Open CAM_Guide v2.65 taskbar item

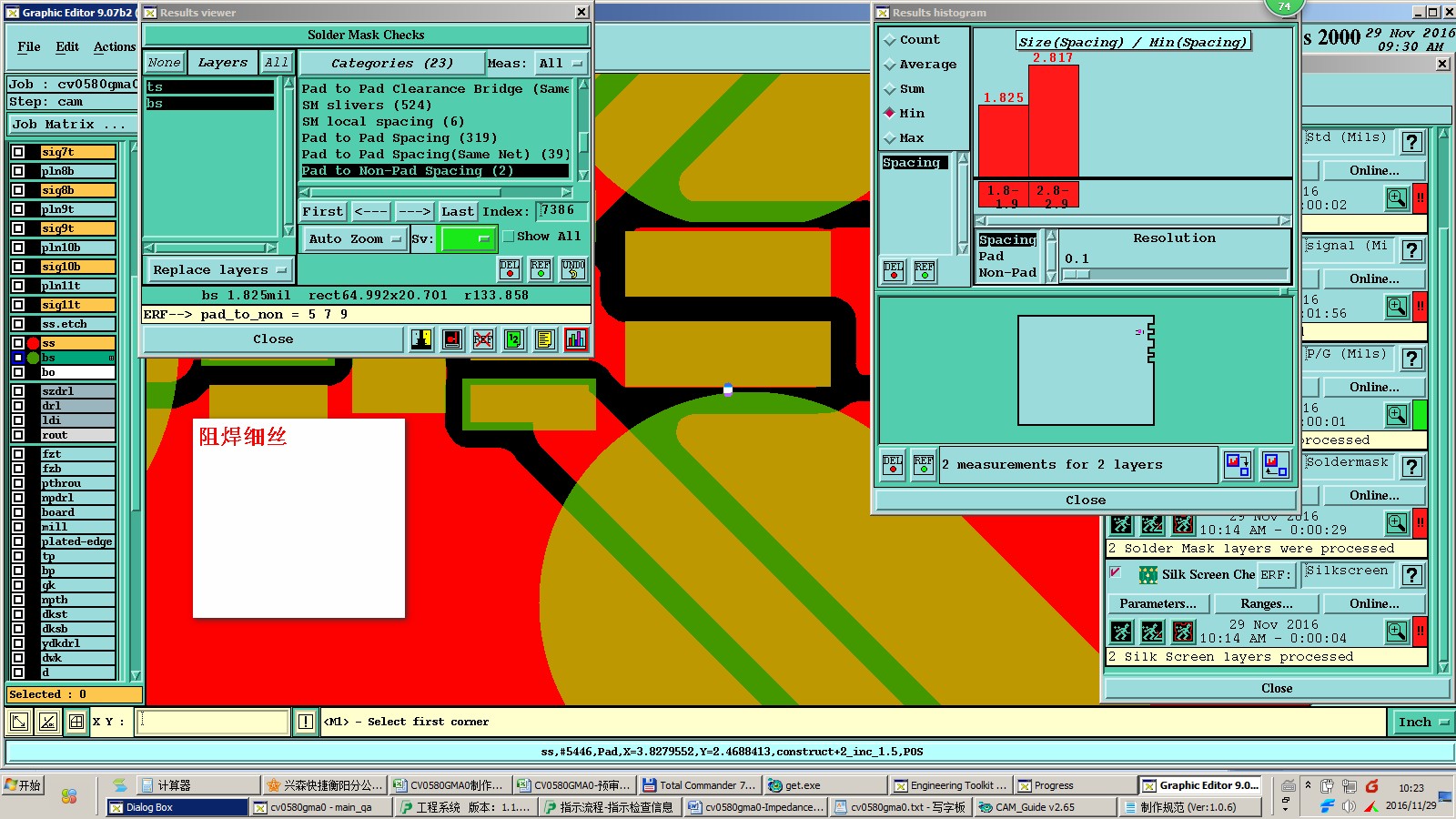1044,807
